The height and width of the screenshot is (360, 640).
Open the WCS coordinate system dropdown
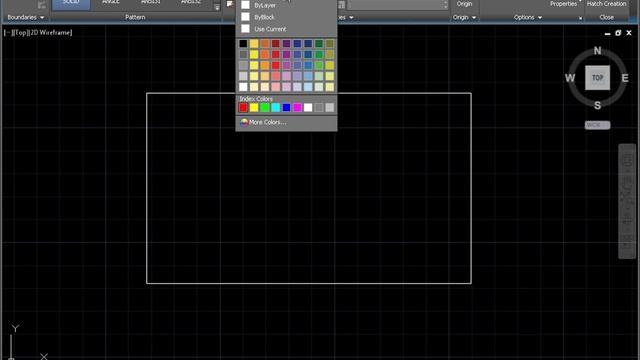(x=598, y=125)
